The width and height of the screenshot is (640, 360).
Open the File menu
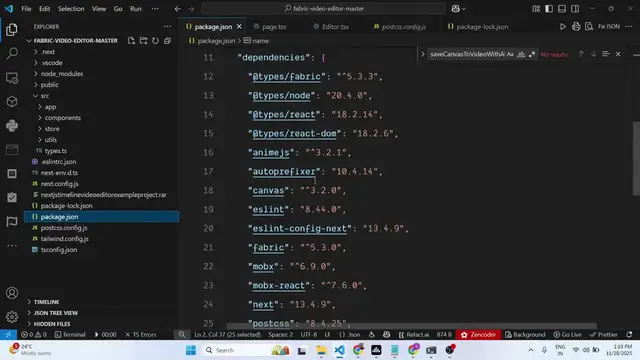click(26, 9)
